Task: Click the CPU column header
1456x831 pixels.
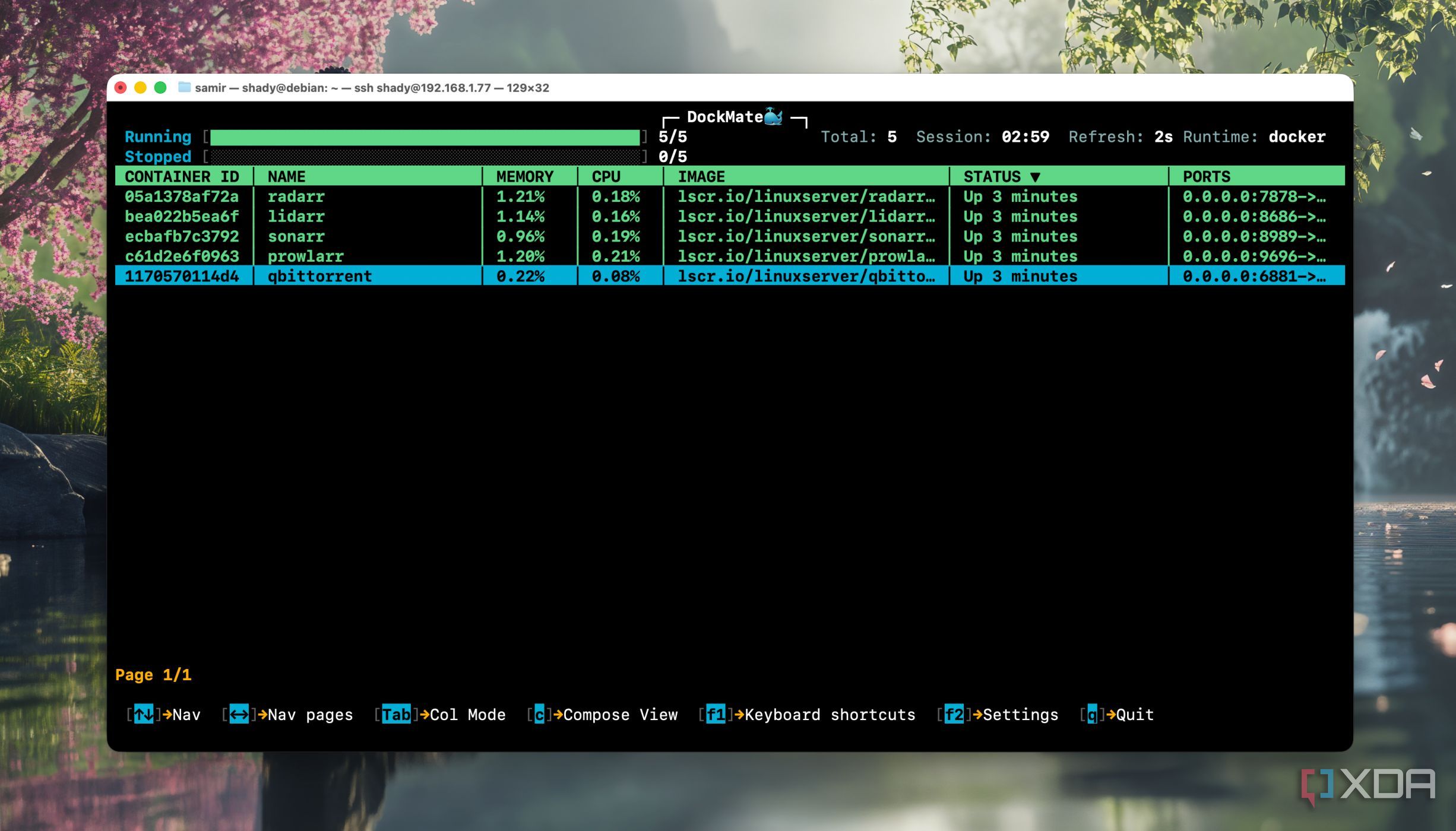Action: pyautogui.click(x=606, y=176)
